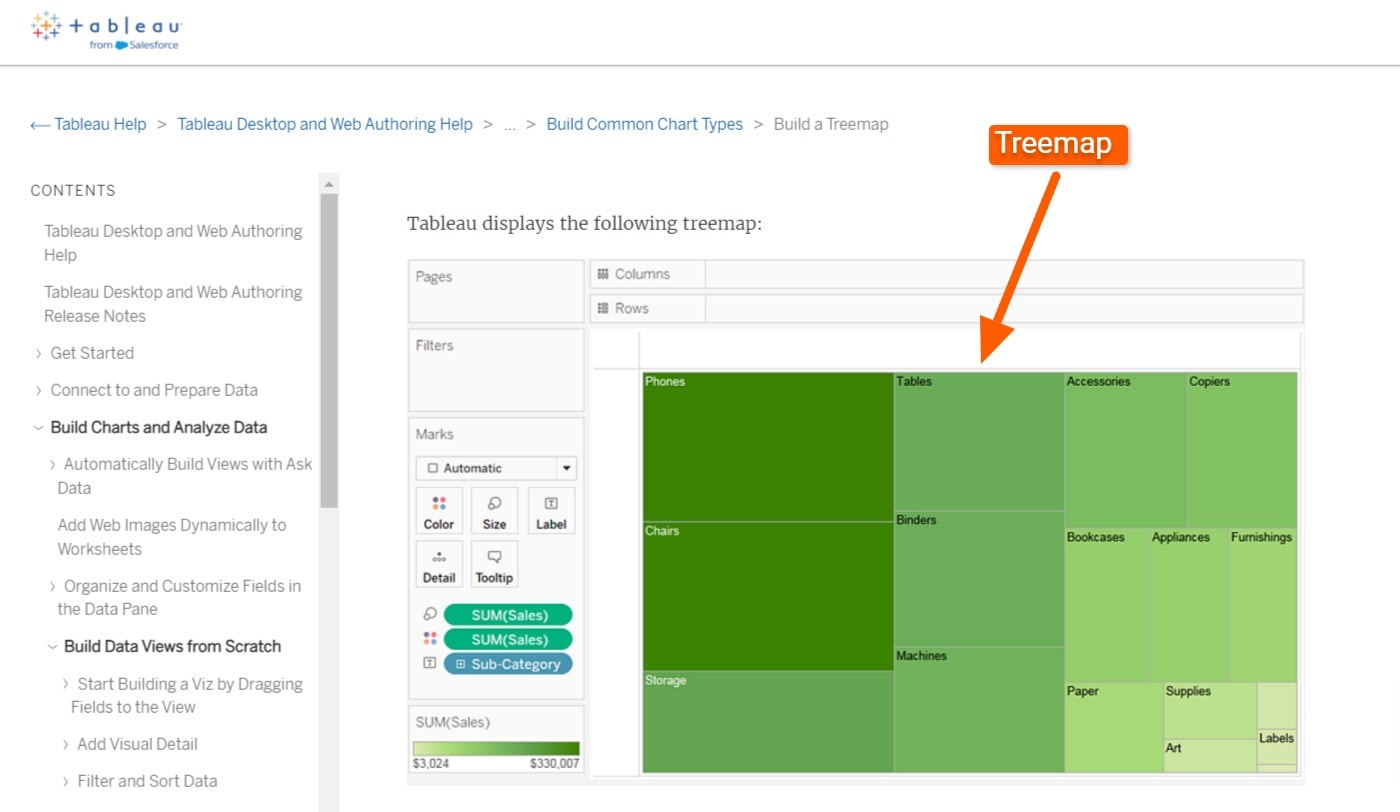This screenshot has height=812, width=1400.
Task: Click the second SUM(Sales) green pill
Action: (x=508, y=639)
